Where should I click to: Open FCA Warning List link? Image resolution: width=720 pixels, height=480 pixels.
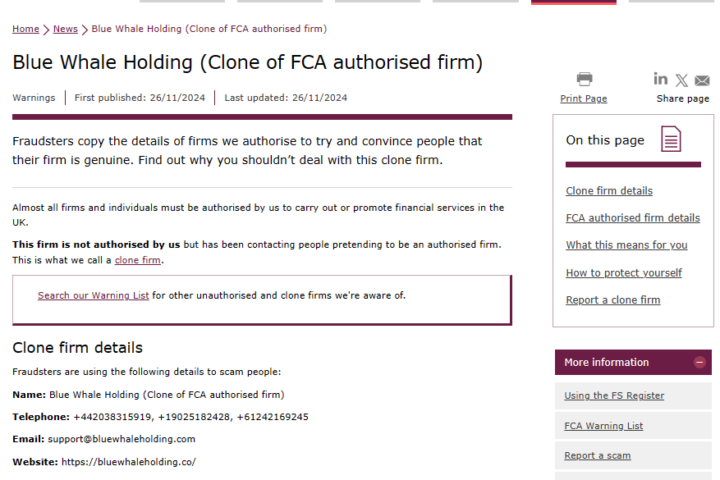[603, 426]
